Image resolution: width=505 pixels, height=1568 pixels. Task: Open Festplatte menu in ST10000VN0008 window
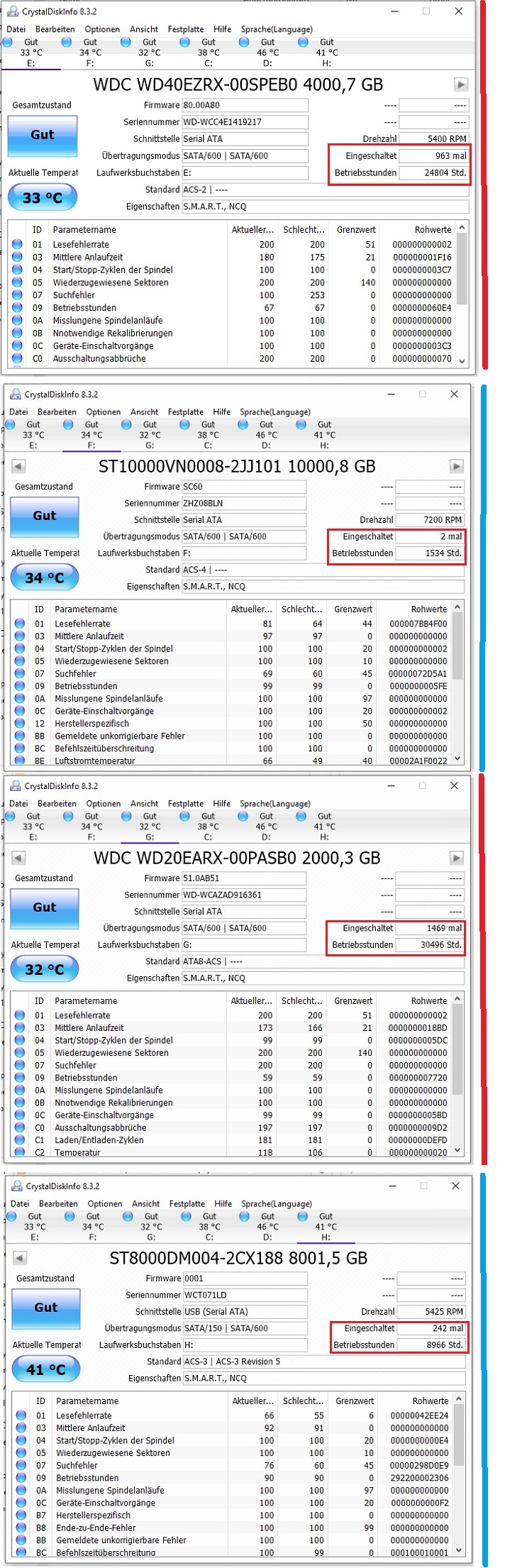pyautogui.click(x=186, y=412)
